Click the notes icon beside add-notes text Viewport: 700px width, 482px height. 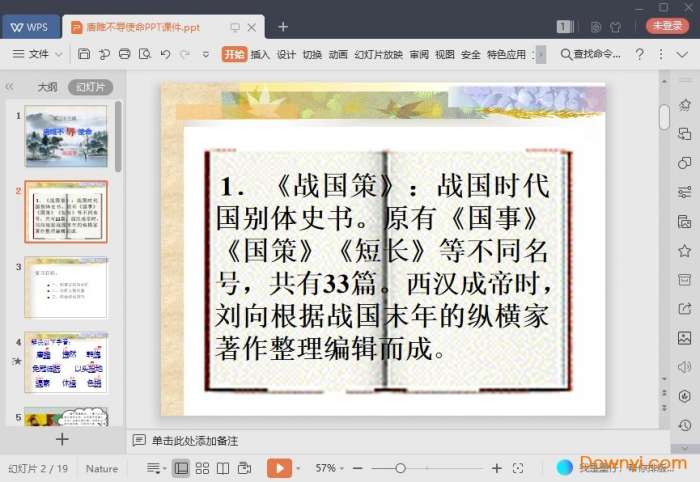click(x=139, y=440)
